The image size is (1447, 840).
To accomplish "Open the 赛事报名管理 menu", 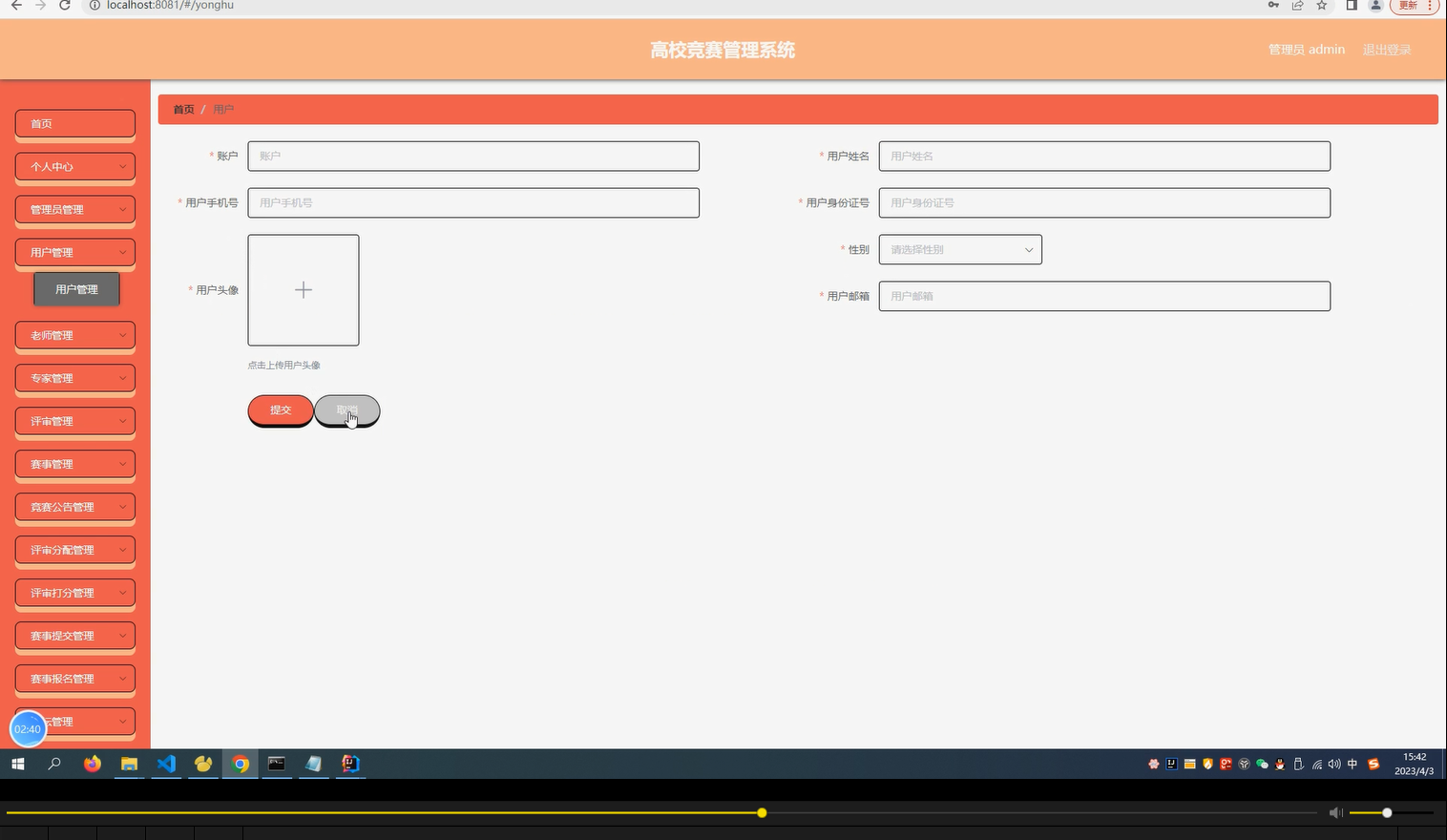I will [75, 680].
